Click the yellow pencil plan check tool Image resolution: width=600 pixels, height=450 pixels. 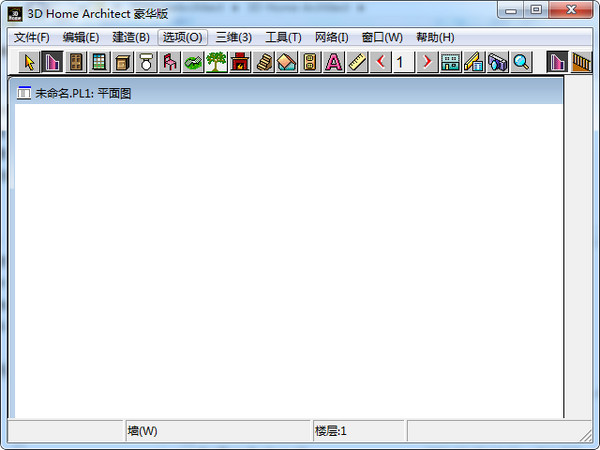click(474, 62)
